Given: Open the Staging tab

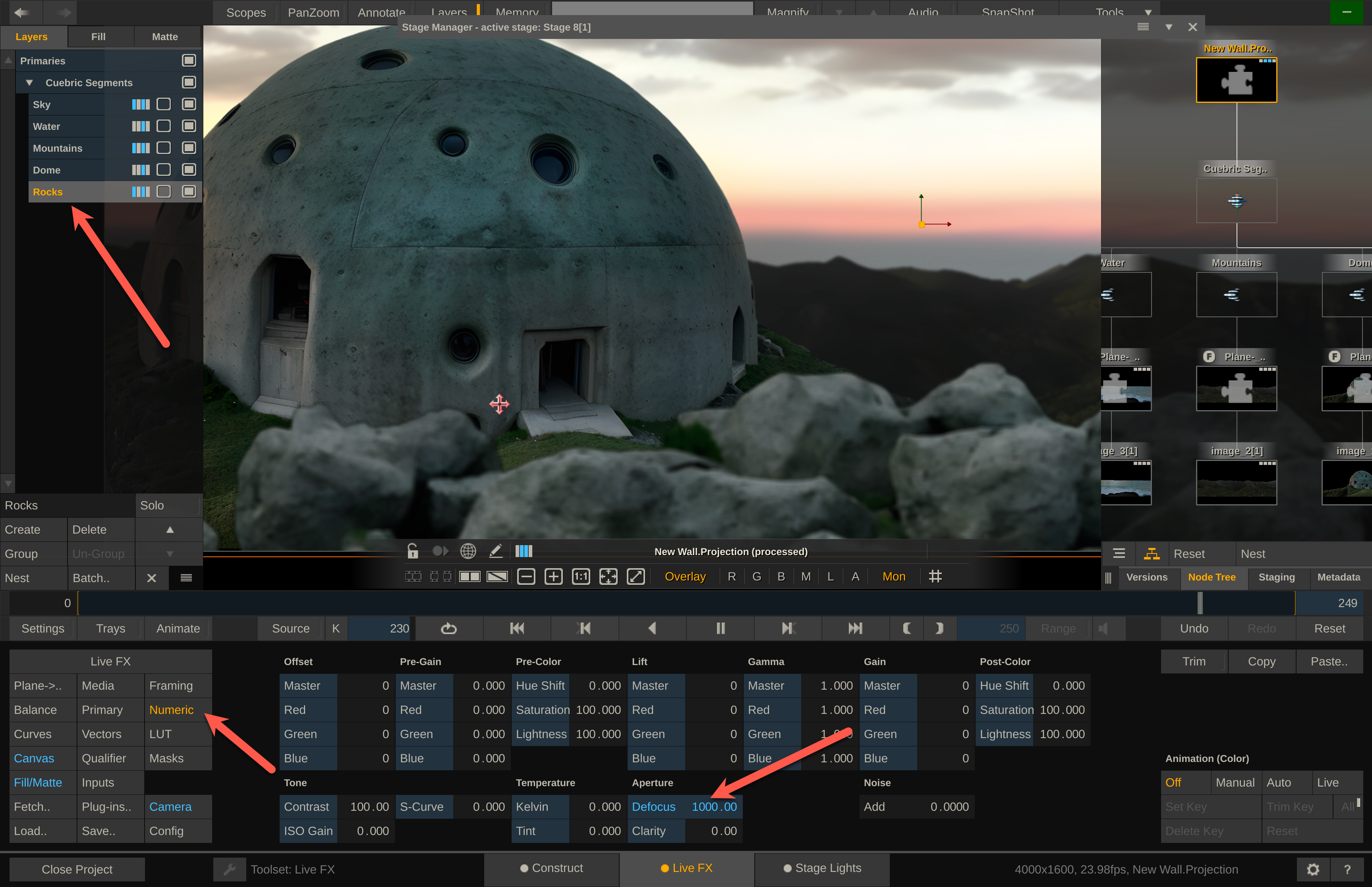Looking at the screenshot, I should [1276, 577].
